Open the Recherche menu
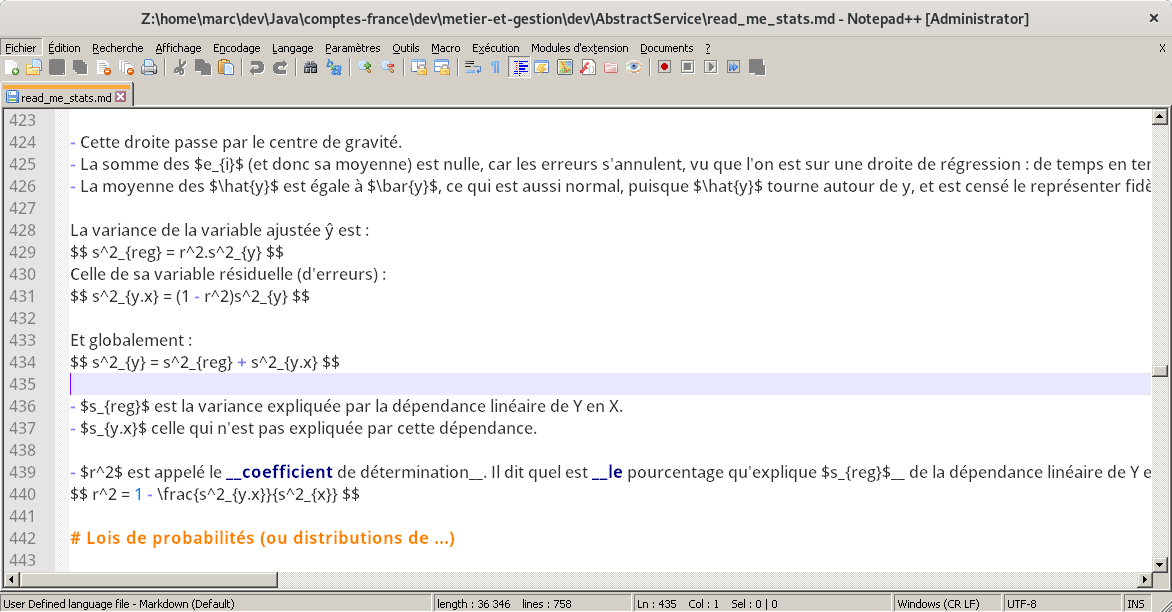 tap(117, 48)
